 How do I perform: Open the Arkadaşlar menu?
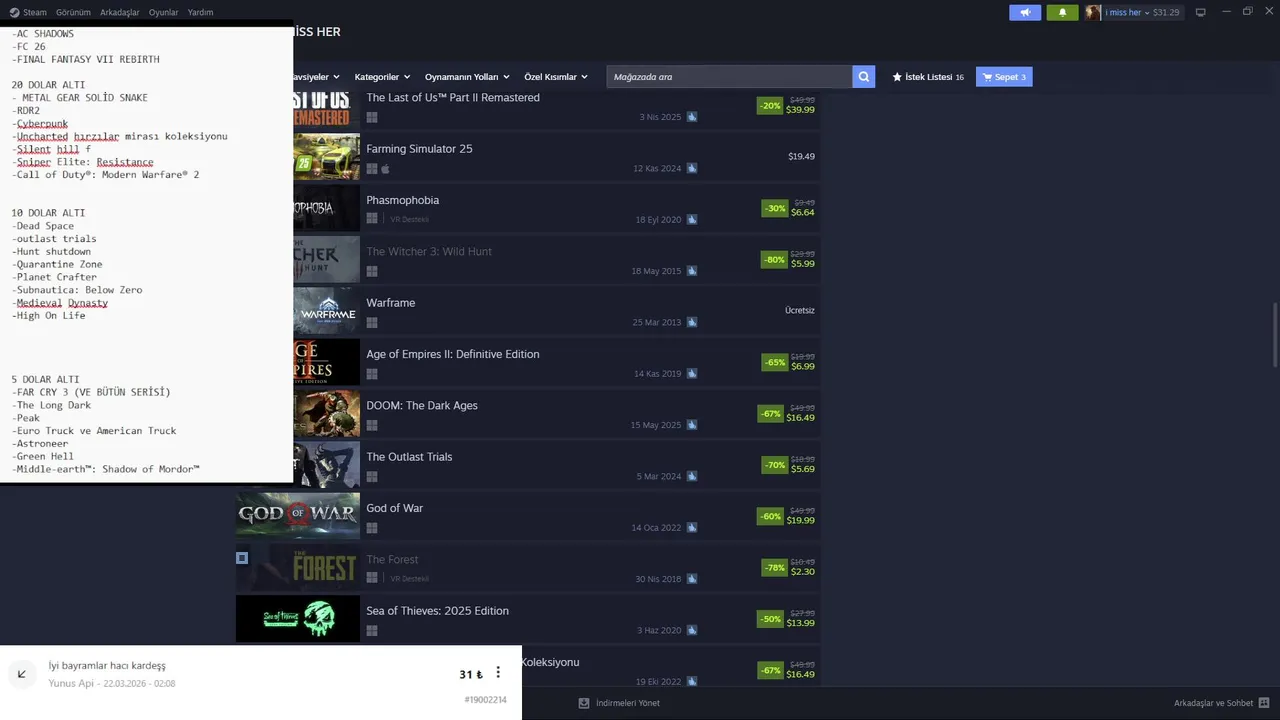(120, 12)
